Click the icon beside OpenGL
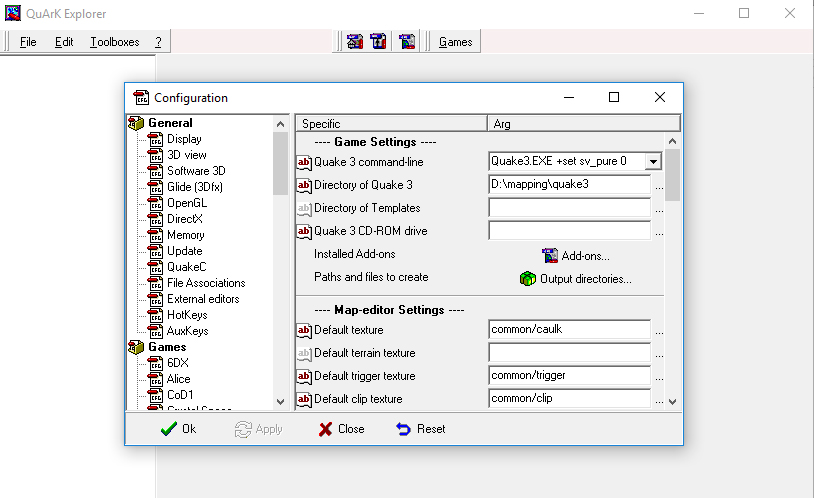Viewport: 814px width, 498px height. coord(155,203)
